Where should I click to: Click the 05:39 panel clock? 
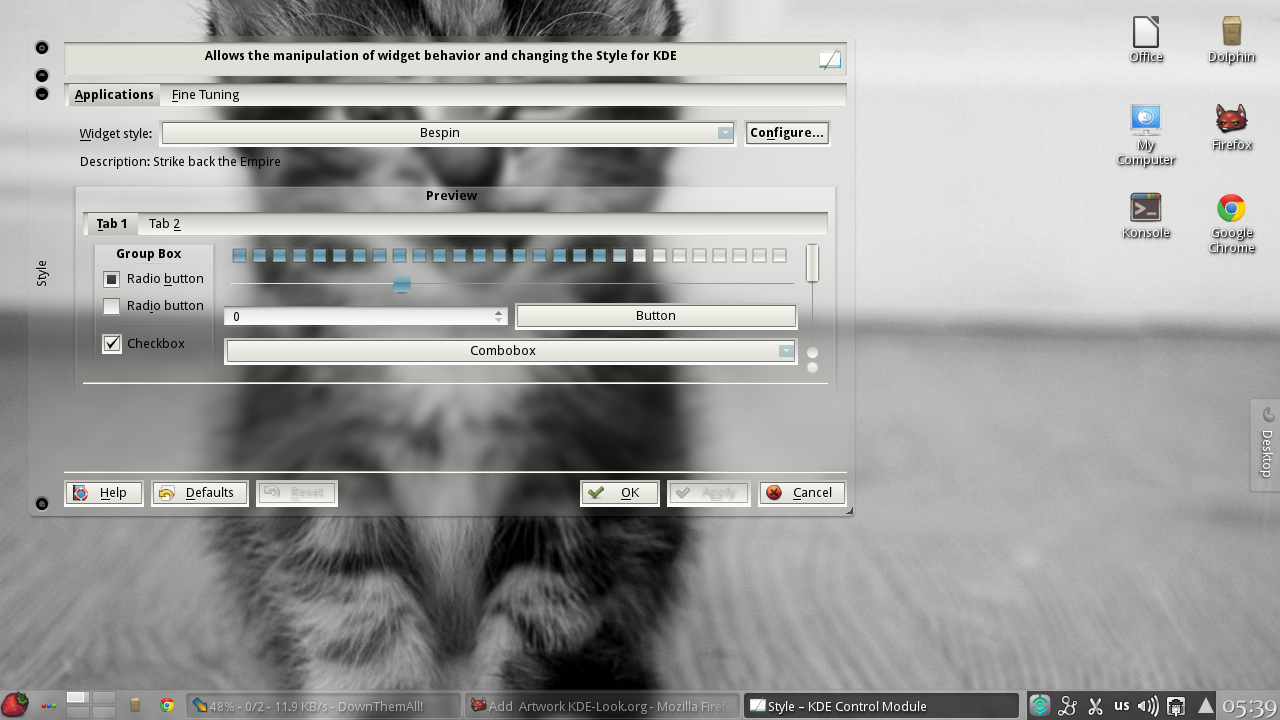coord(1249,706)
